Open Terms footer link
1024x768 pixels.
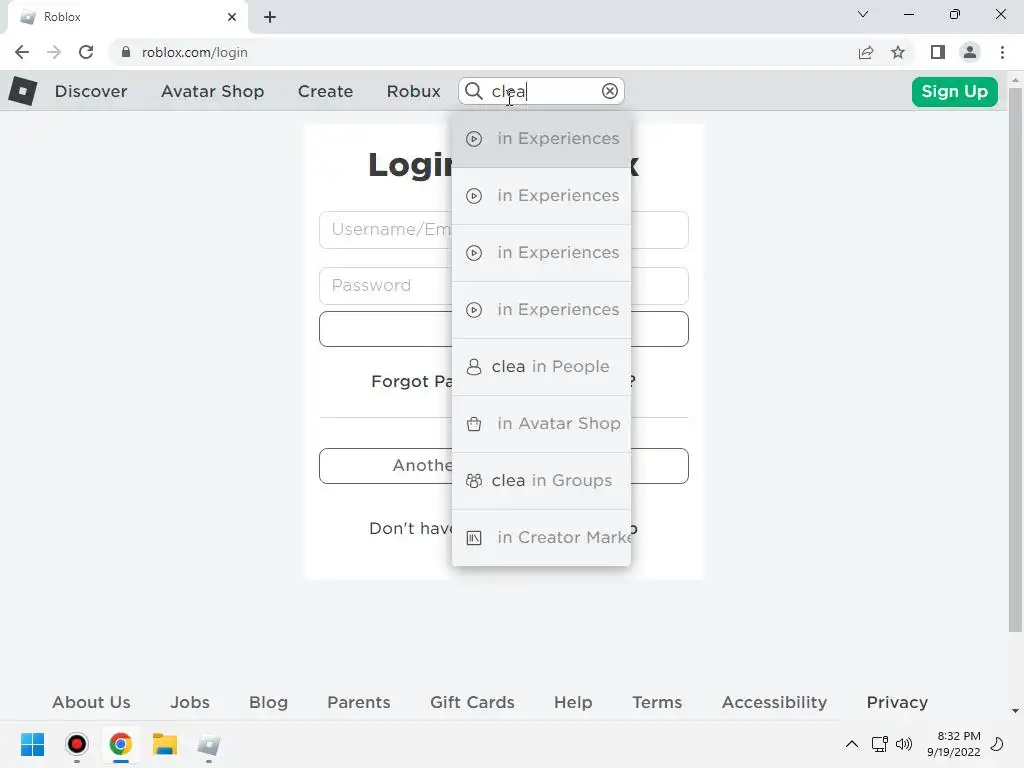(x=657, y=702)
